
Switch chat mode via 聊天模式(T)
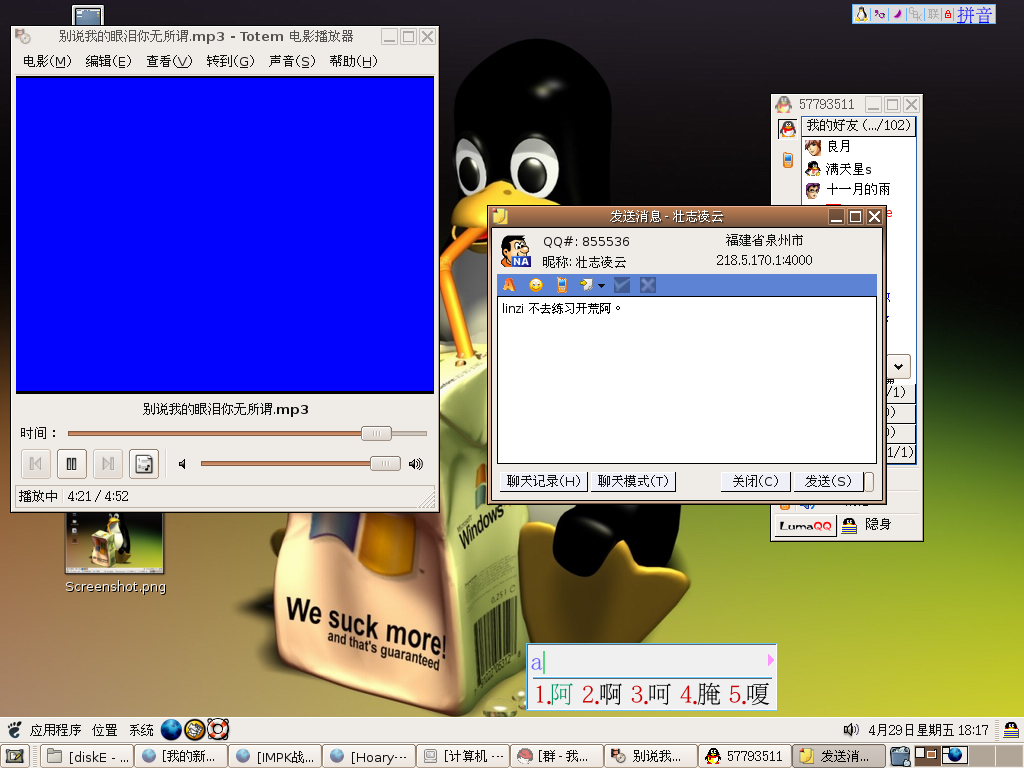(x=633, y=481)
